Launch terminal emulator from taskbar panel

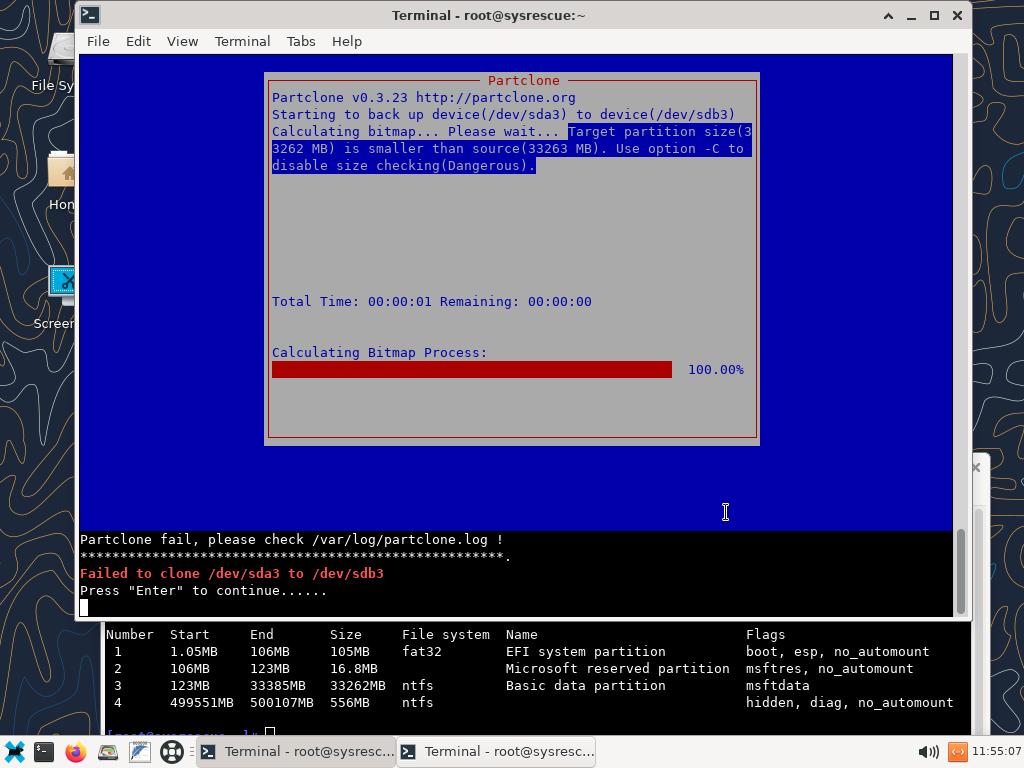(44, 752)
